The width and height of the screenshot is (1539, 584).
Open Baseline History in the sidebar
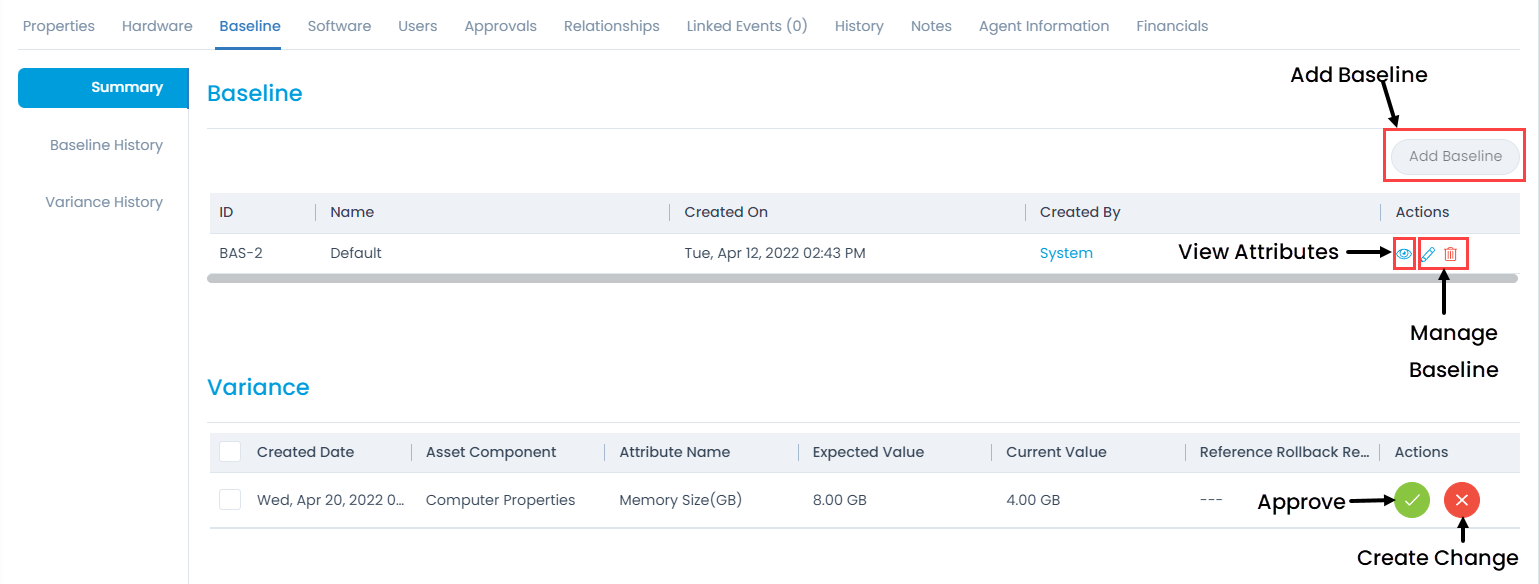[x=106, y=145]
